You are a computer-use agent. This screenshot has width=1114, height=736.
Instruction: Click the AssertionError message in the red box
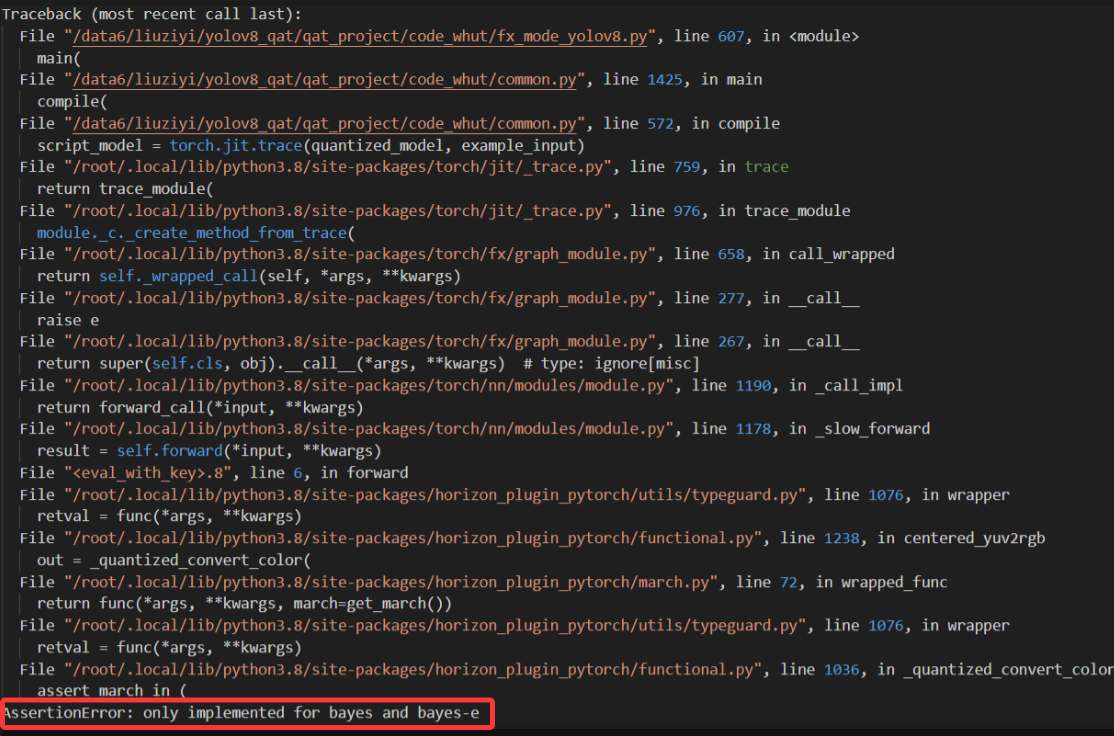[x=247, y=714]
